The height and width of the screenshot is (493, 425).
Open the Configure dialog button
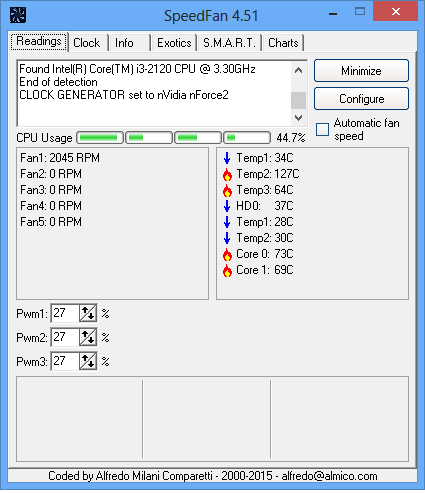click(361, 99)
